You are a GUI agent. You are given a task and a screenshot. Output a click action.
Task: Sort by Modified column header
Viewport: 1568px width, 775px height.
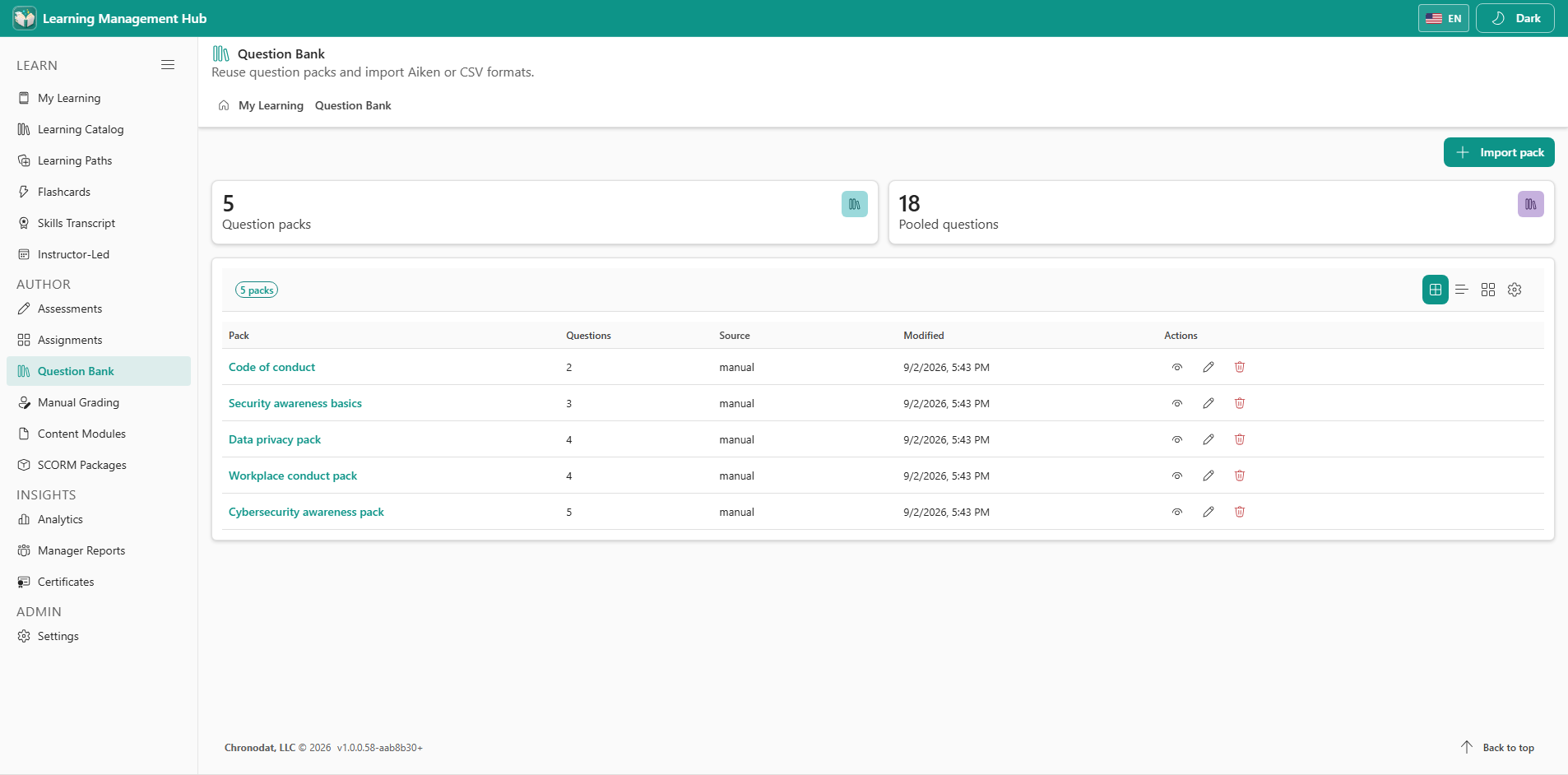924,335
